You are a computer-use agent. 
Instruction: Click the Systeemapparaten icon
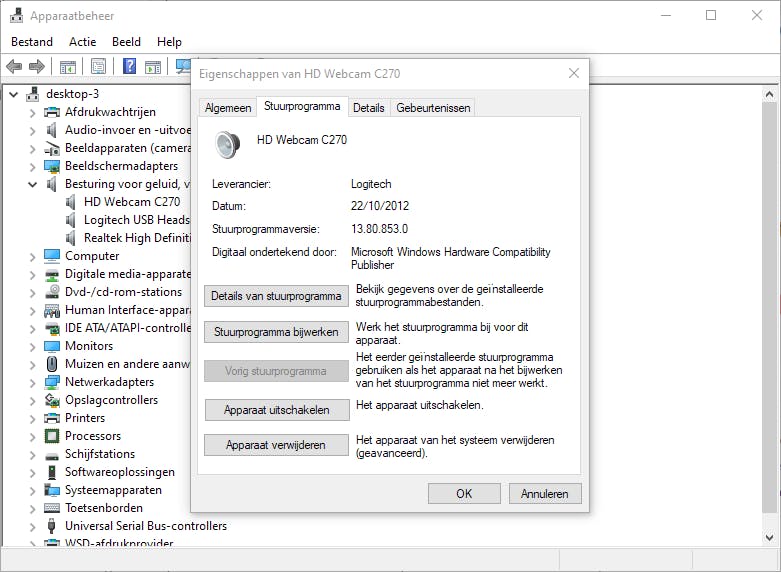(x=52, y=490)
